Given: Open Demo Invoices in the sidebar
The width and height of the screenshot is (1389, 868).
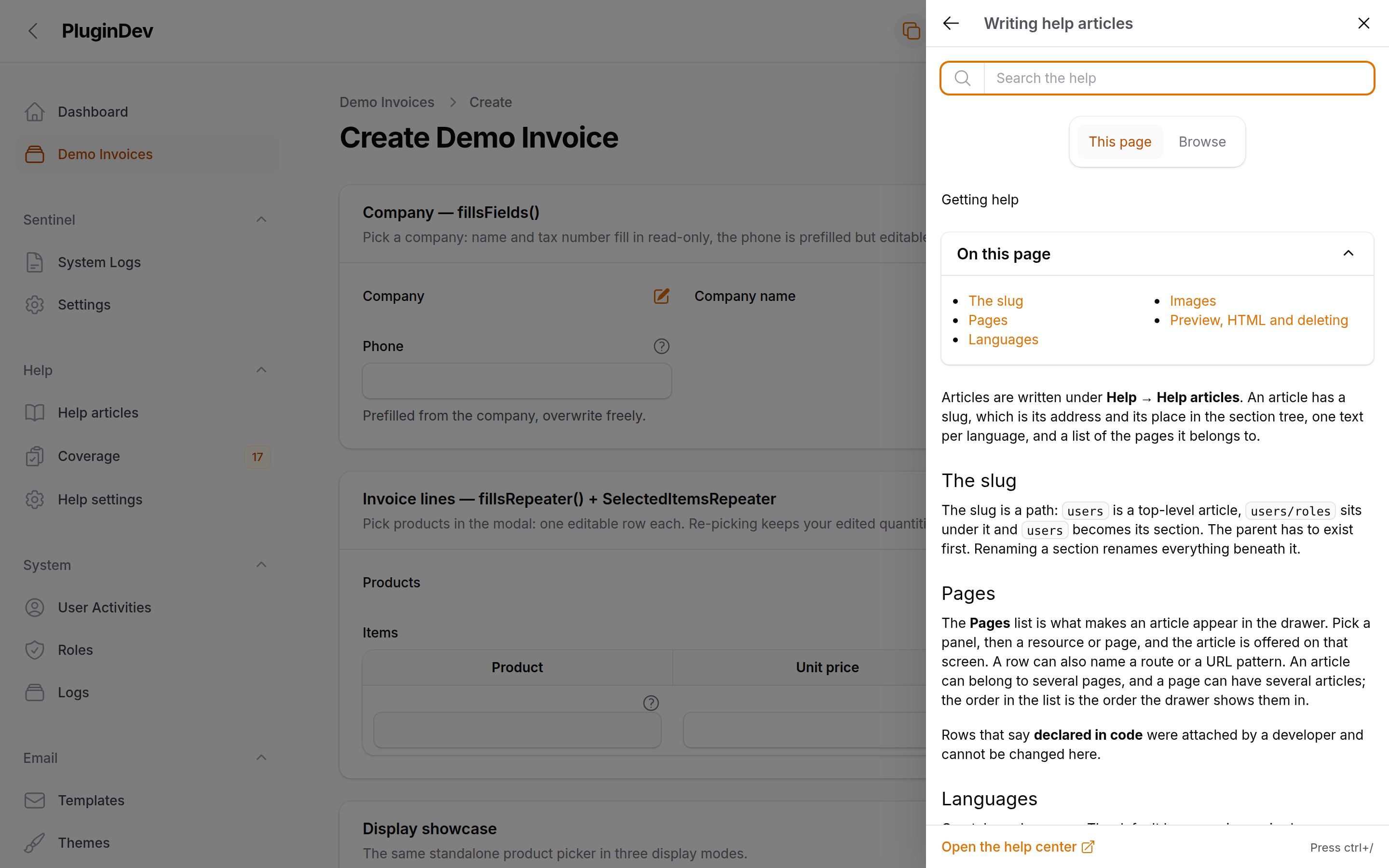Looking at the screenshot, I should (x=147, y=154).
